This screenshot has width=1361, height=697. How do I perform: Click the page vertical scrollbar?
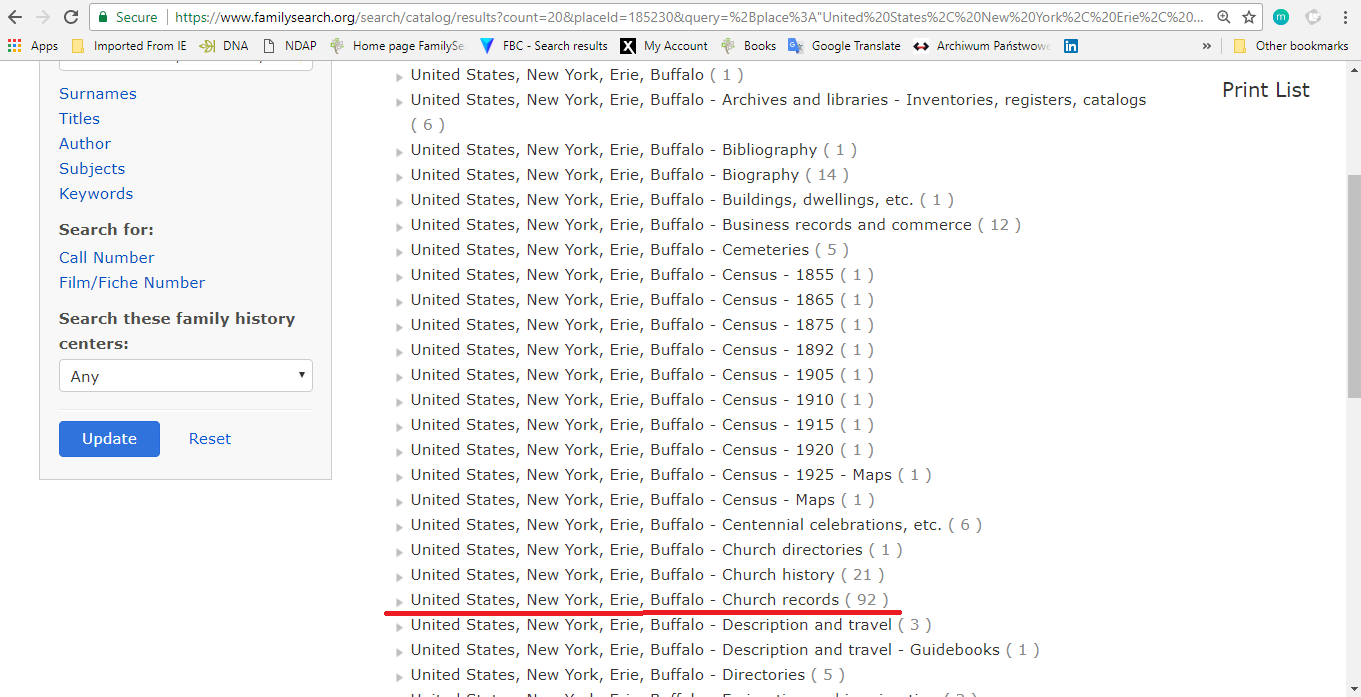coord(1353,290)
